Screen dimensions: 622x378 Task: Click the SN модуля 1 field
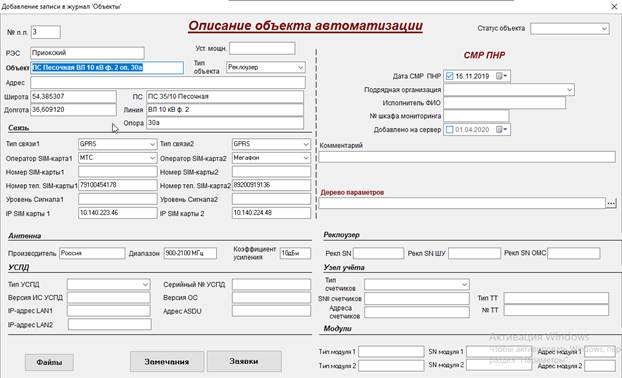499,352
